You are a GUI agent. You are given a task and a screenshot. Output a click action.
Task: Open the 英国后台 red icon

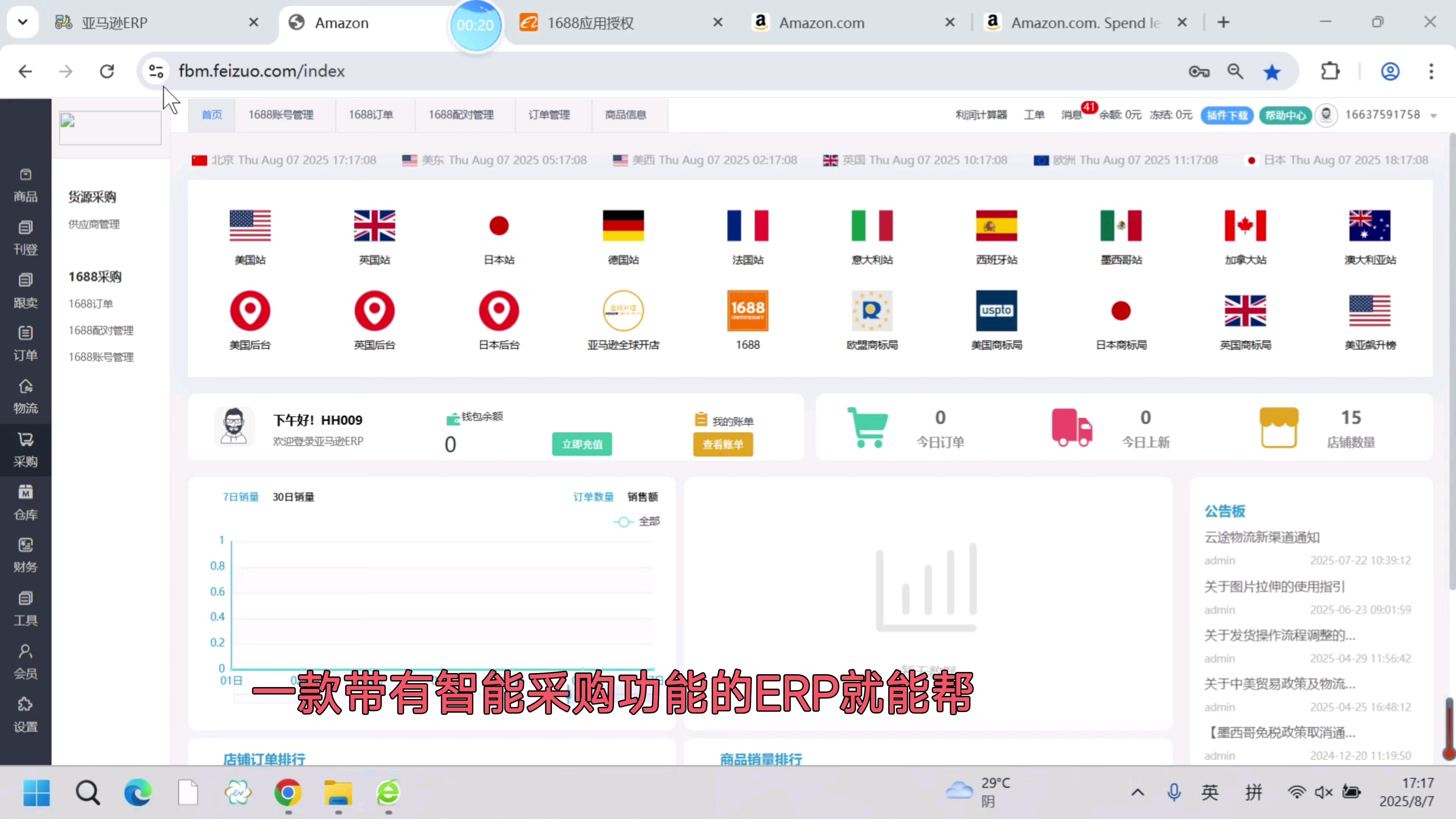(374, 311)
